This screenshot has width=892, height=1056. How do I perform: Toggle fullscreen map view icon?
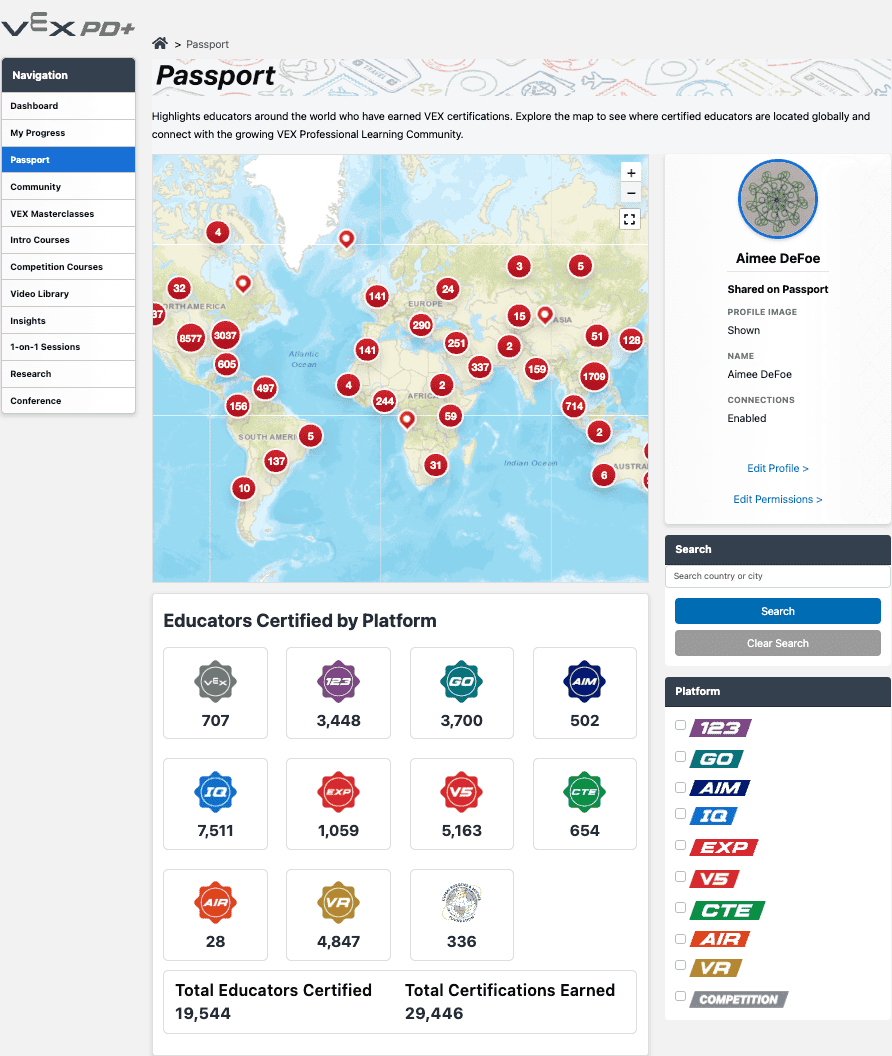[630, 220]
